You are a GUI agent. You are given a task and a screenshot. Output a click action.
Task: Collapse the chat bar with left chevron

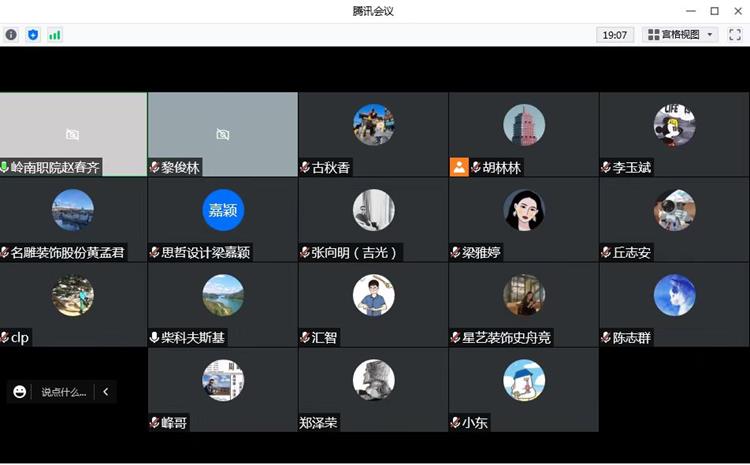pos(106,392)
